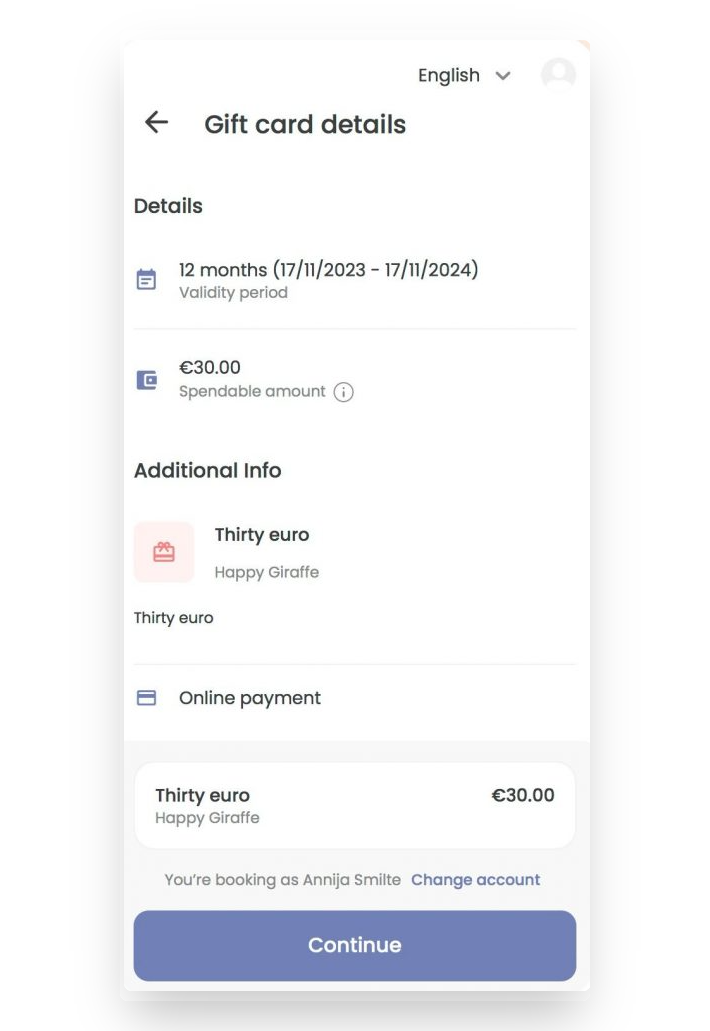Viewport: 710px width, 1031px height.
Task: Select the Additional Info section
Action: [x=207, y=470]
